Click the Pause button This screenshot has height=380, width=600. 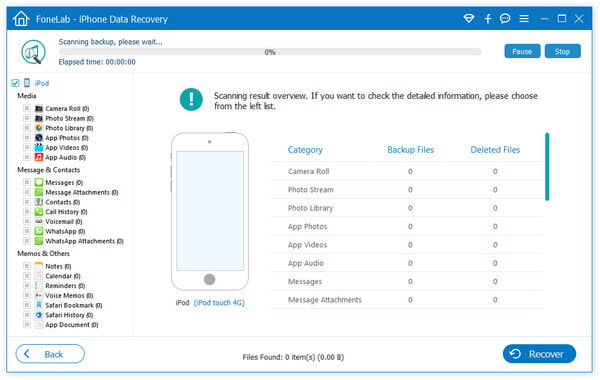[x=522, y=51]
